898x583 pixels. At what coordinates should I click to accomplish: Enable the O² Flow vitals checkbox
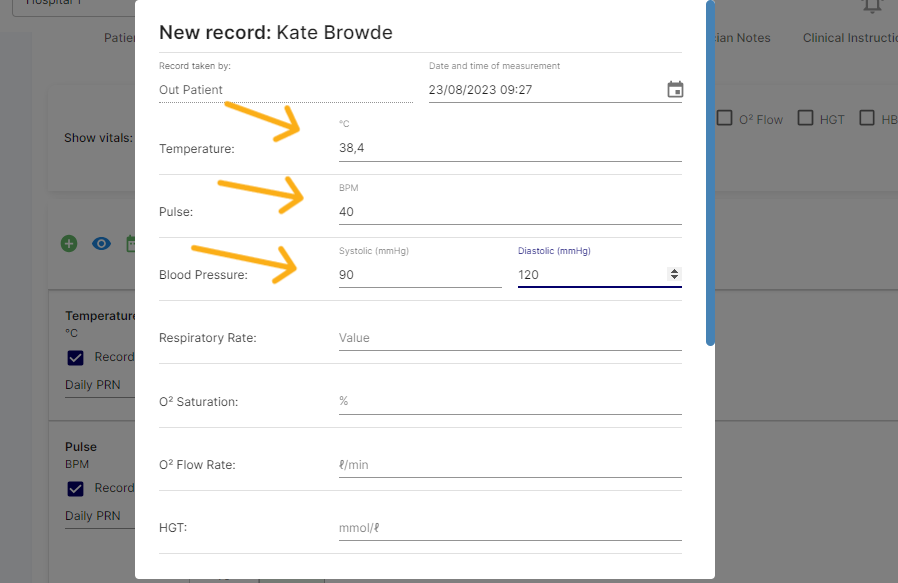725,118
